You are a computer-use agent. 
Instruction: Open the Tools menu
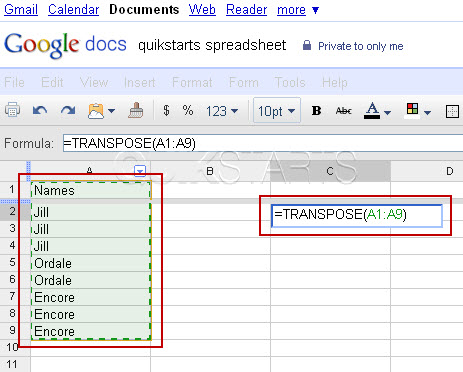click(290, 82)
